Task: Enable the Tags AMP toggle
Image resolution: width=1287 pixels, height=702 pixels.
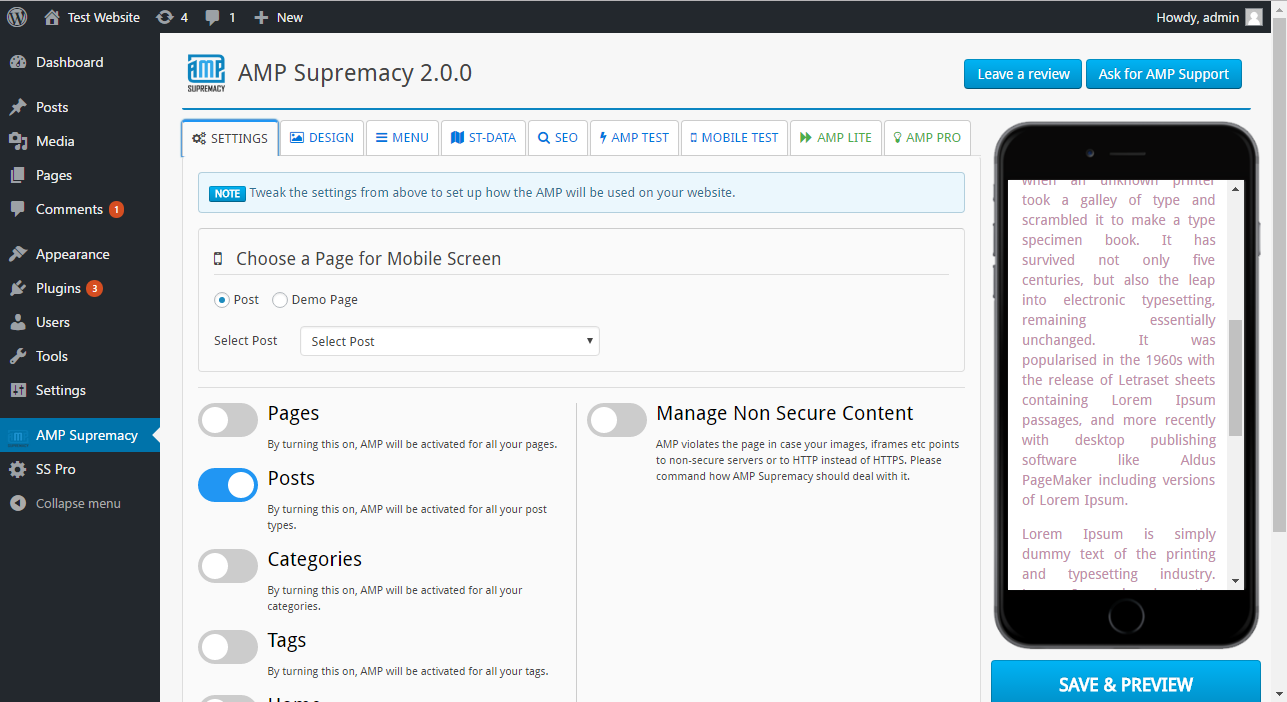Action: point(228,647)
